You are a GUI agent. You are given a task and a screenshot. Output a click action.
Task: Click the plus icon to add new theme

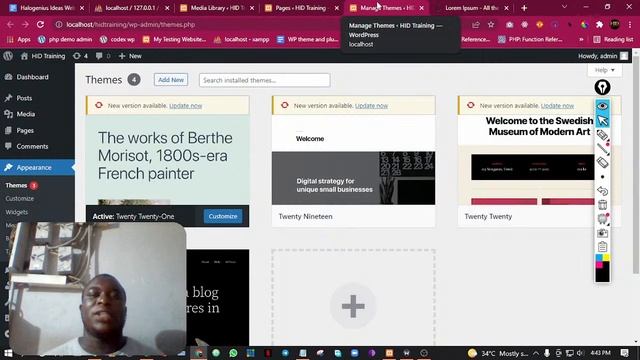tap(353, 306)
